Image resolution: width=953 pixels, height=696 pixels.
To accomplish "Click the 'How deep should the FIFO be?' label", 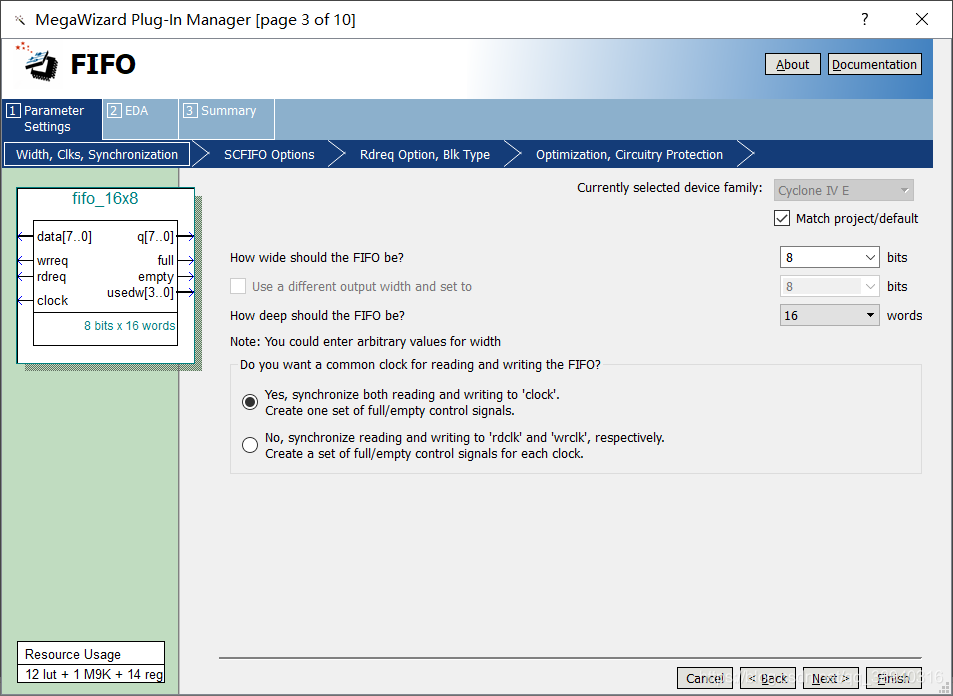I will pyautogui.click(x=317, y=315).
